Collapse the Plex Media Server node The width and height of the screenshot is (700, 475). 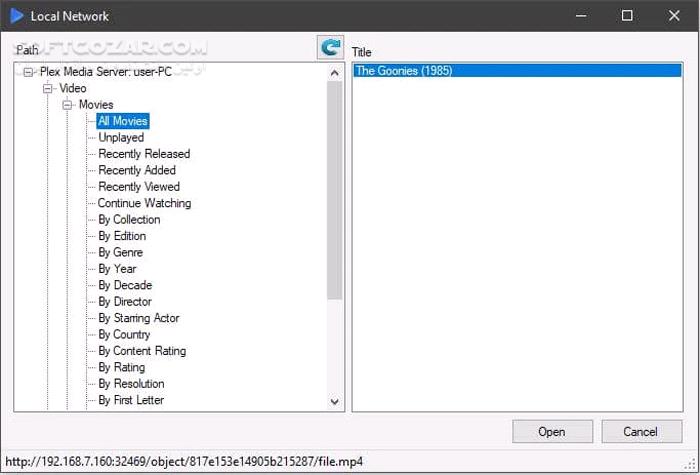click(28, 72)
